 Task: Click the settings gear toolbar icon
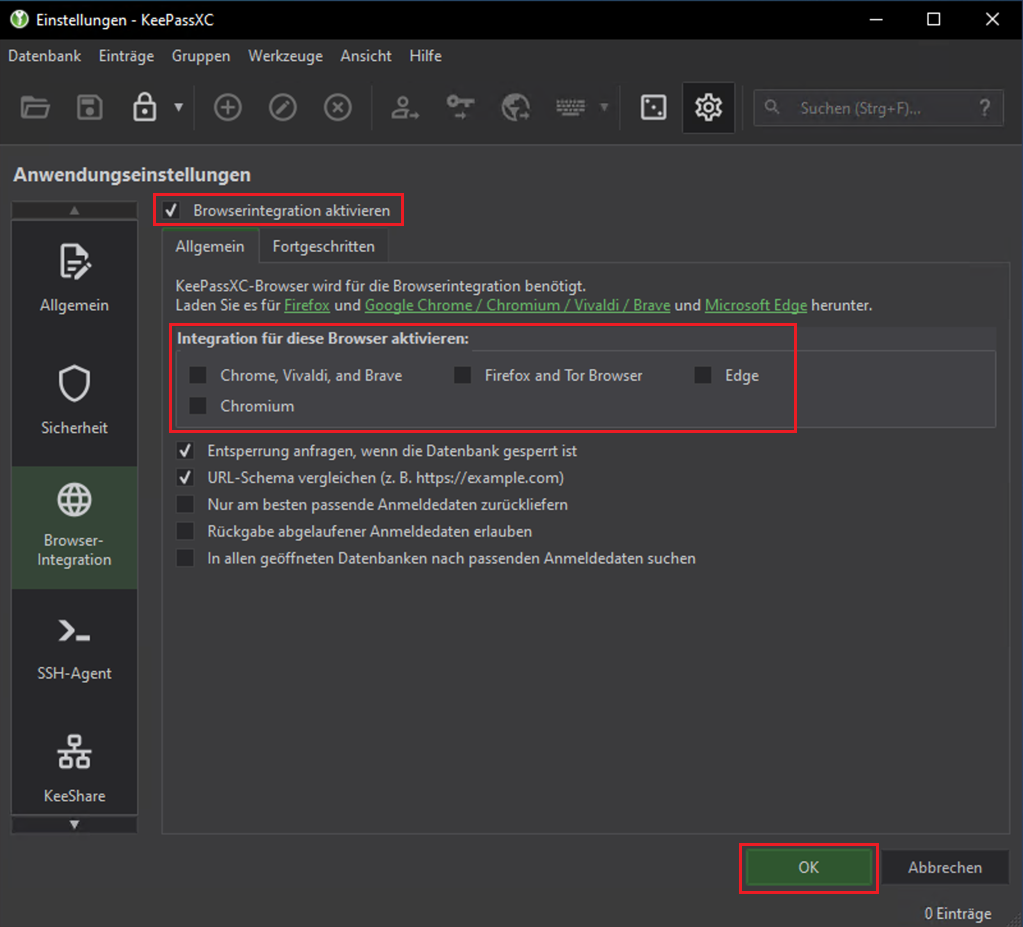(x=709, y=108)
